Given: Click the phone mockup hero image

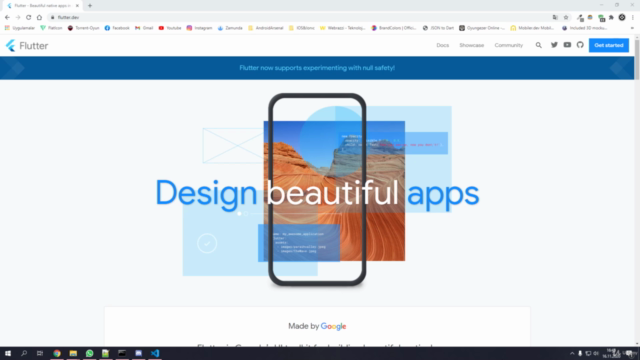Looking at the screenshot, I should (x=317, y=189).
